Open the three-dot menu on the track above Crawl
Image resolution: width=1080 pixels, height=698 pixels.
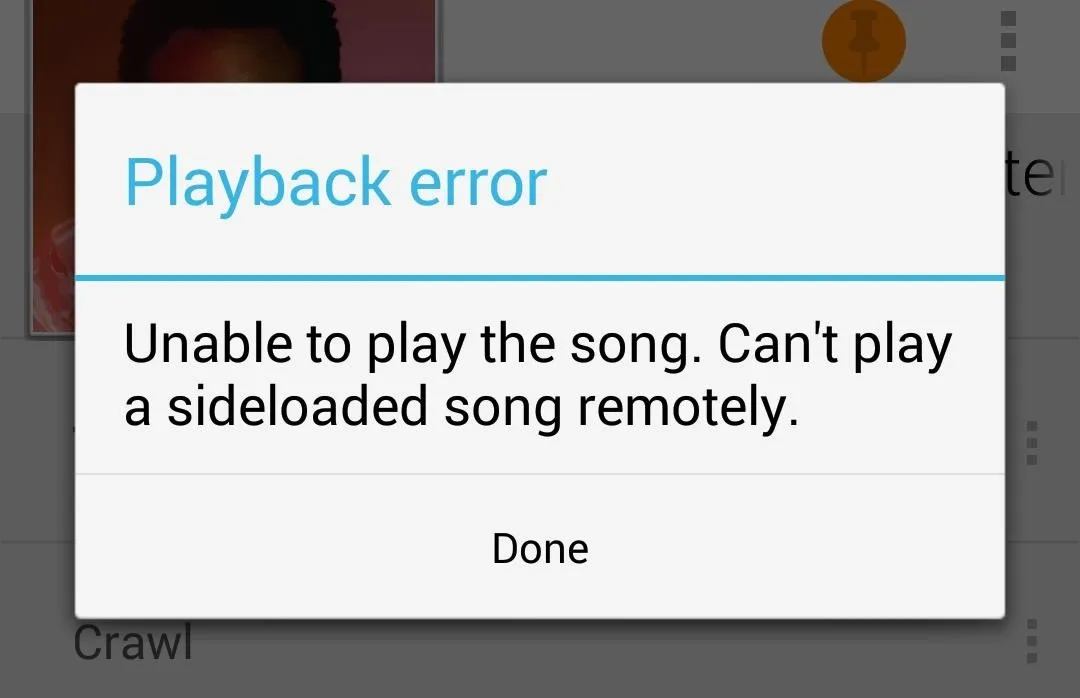[1031, 443]
